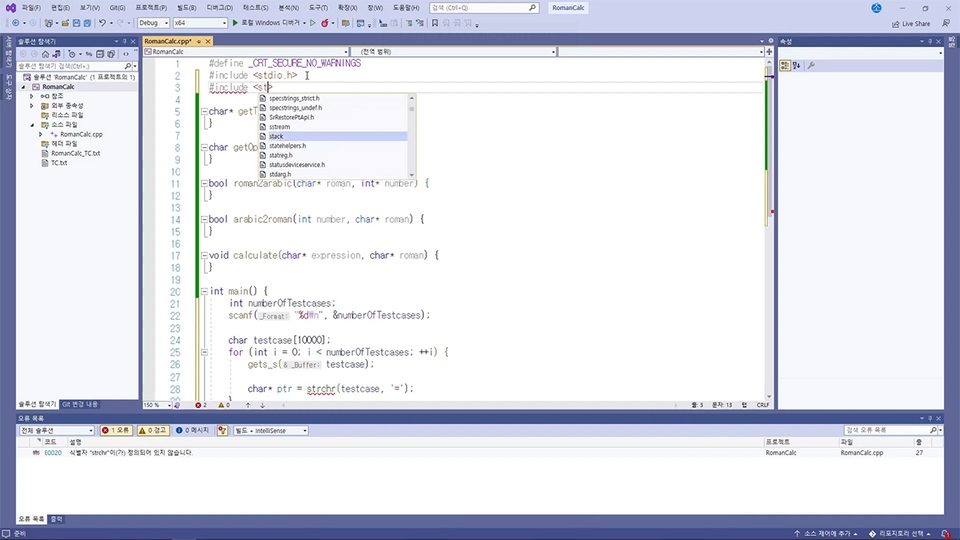Pin the Solution Explorer panel
This screenshot has width=960, height=540.
[124, 42]
